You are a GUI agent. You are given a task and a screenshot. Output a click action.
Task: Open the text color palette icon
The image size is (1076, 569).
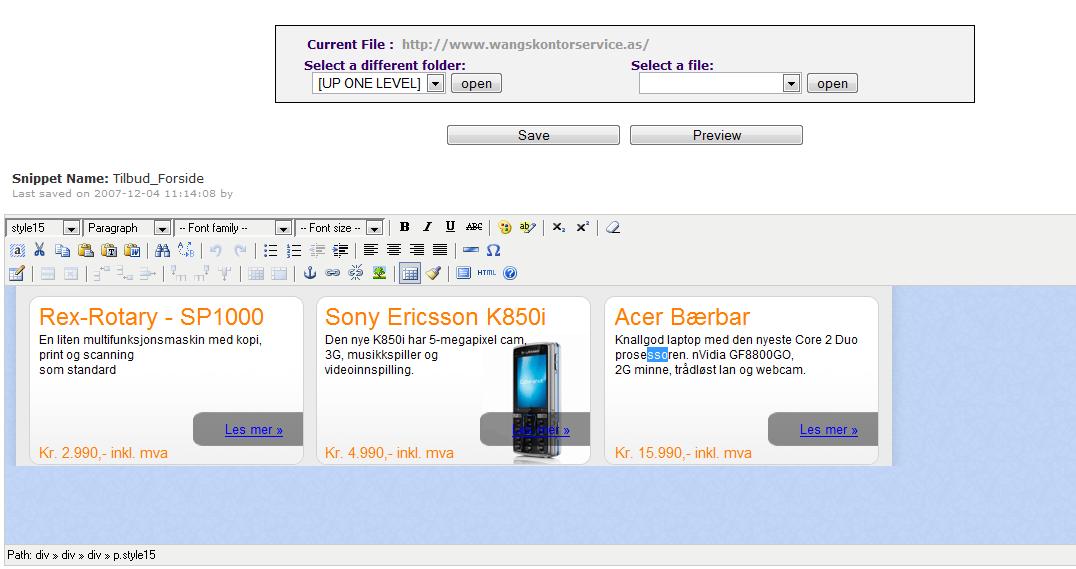tap(504, 227)
